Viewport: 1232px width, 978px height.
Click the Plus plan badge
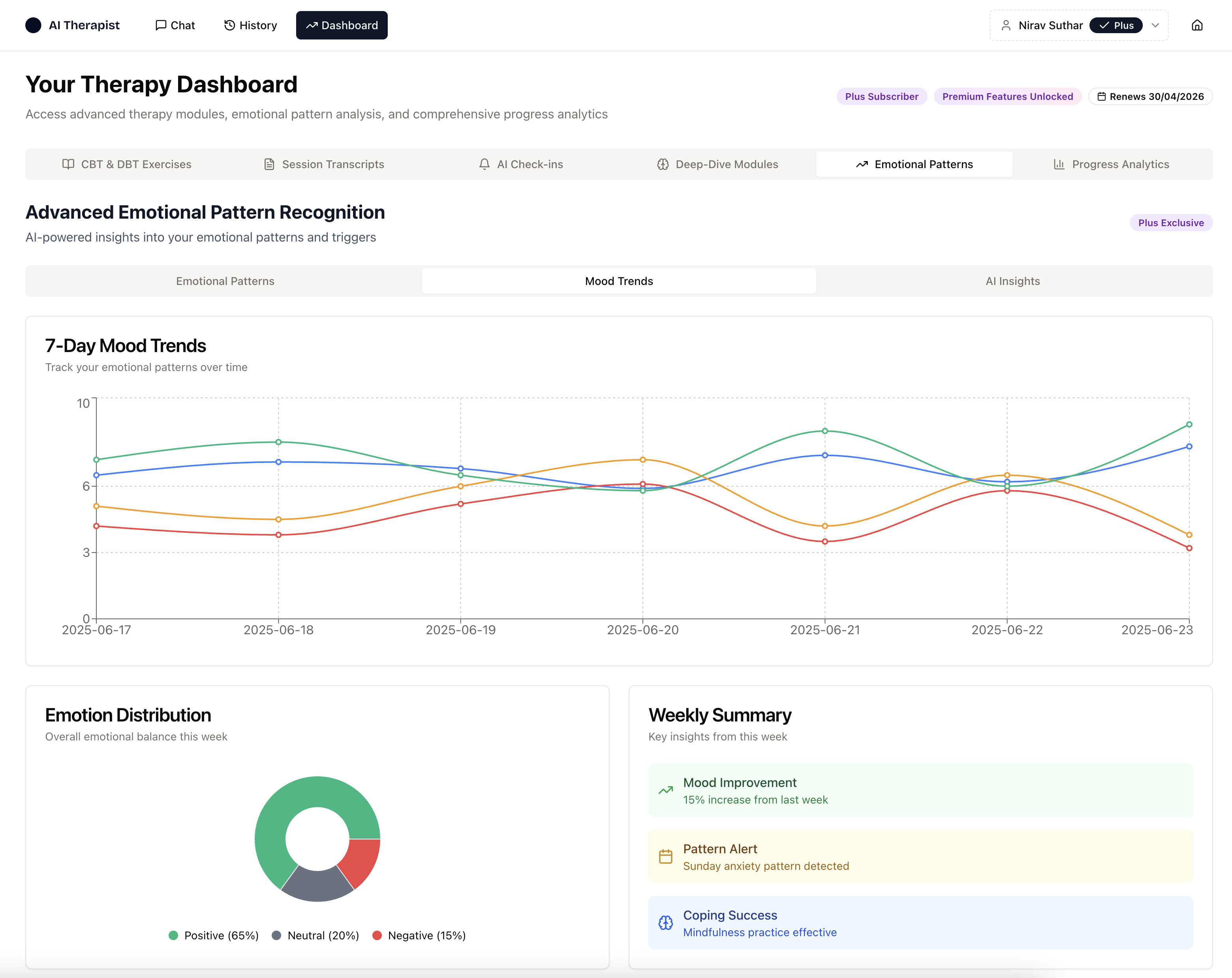point(1116,25)
